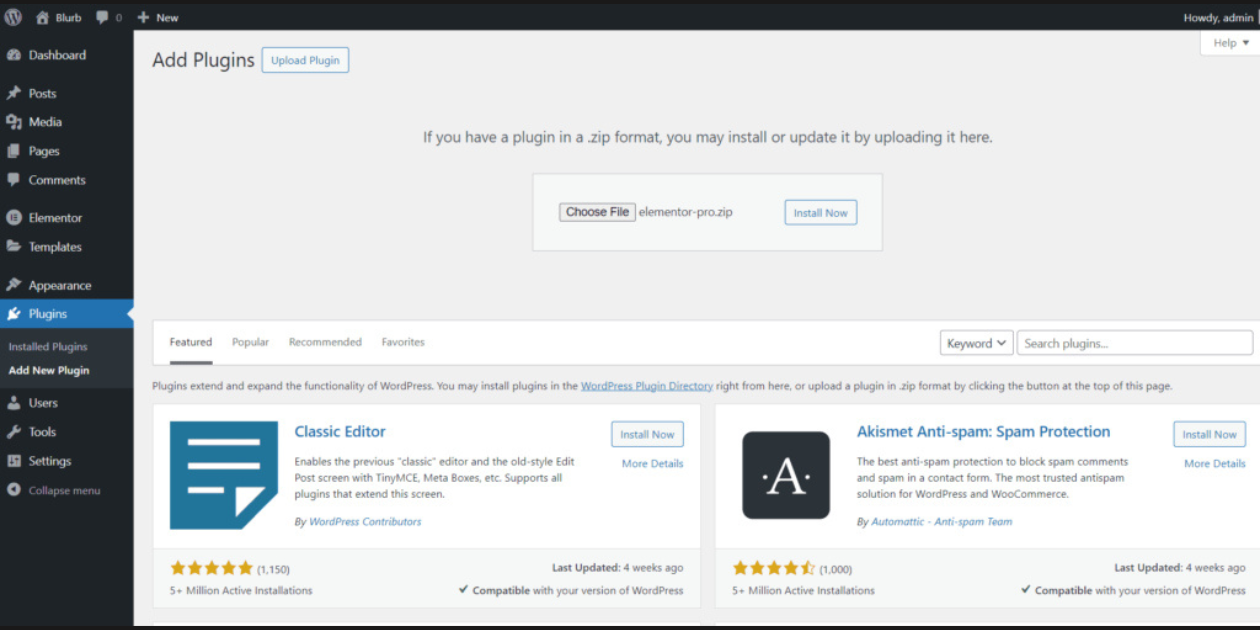The image size is (1260, 630).
Task: Open the Keyword search type dropdown
Action: coord(977,343)
